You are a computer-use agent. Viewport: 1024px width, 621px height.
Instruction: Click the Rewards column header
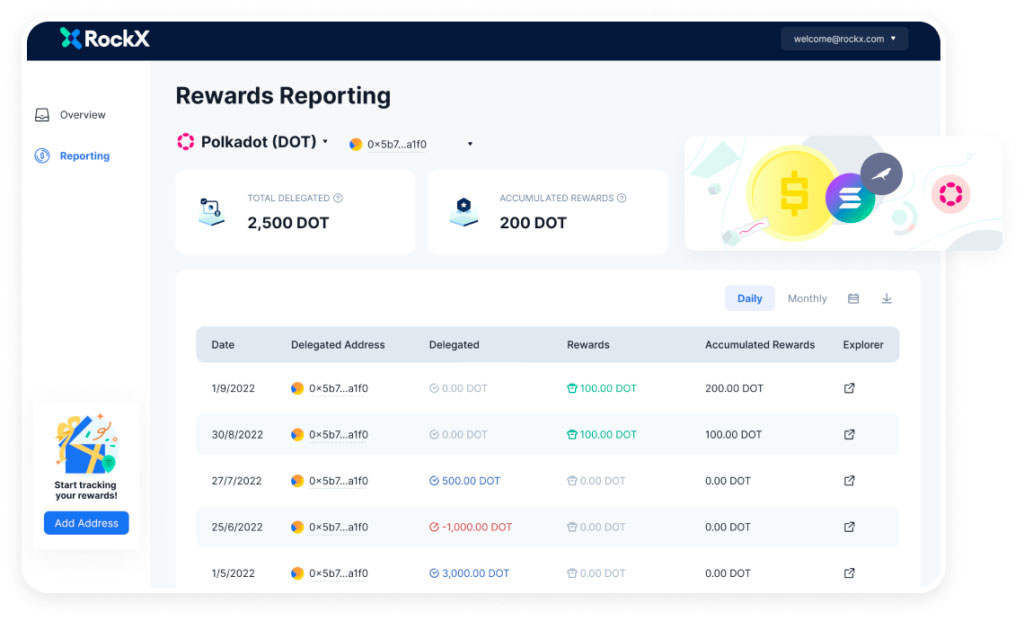[x=588, y=345]
